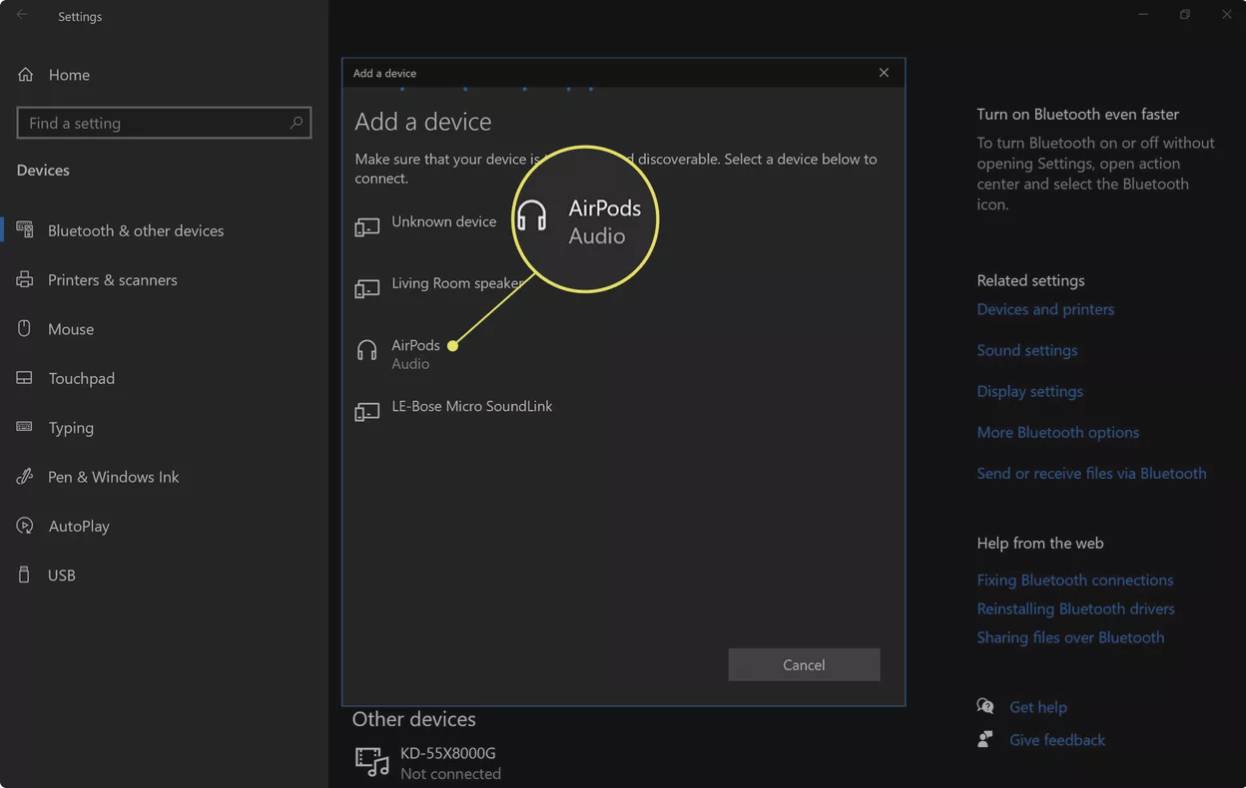Select Living Room speaker from device list
Image resolution: width=1246 pixels, height=788 pixels.
click(455, 284)
